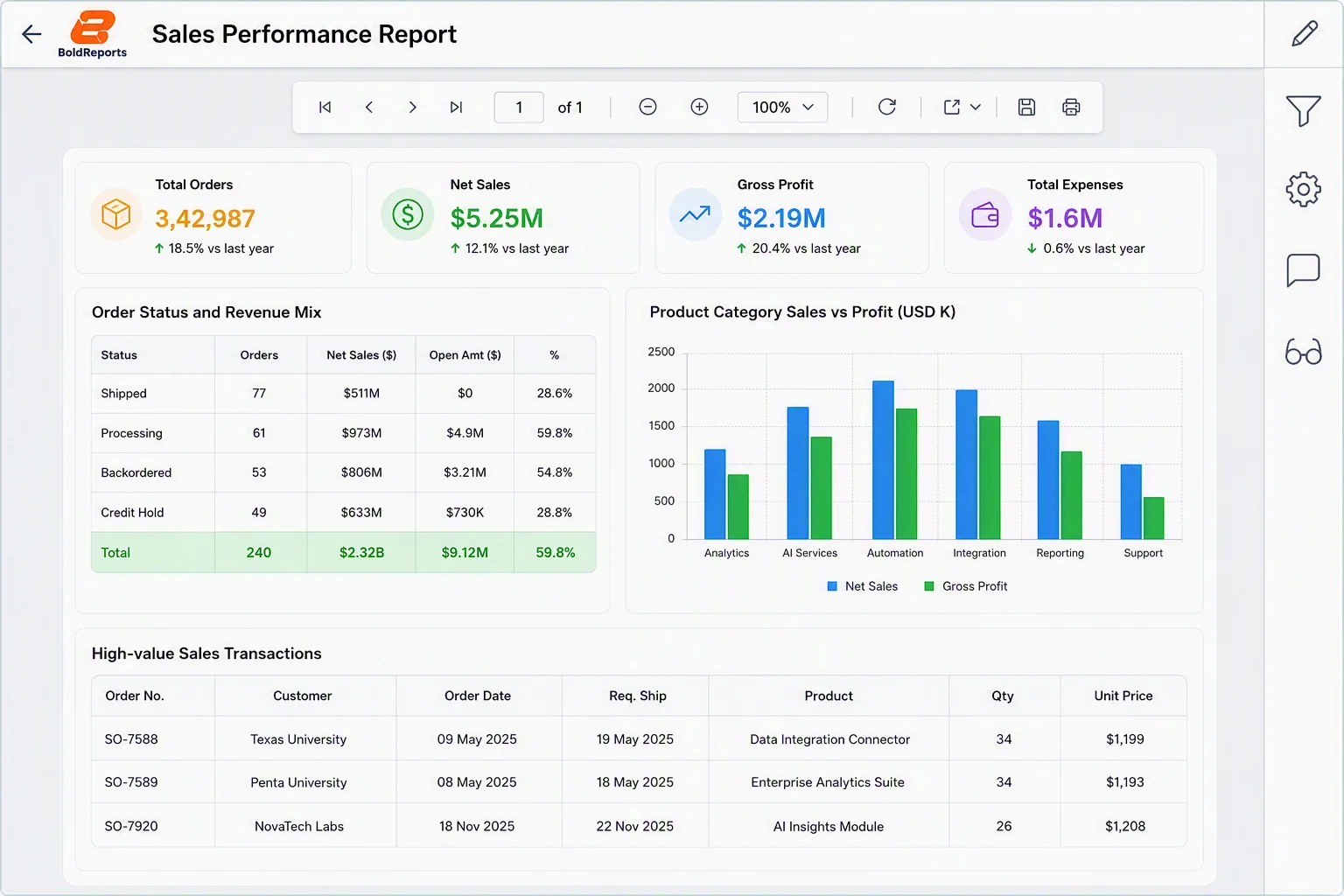Open the glasses view icon
The image size is (1344, 896).
click(1304, 352)
